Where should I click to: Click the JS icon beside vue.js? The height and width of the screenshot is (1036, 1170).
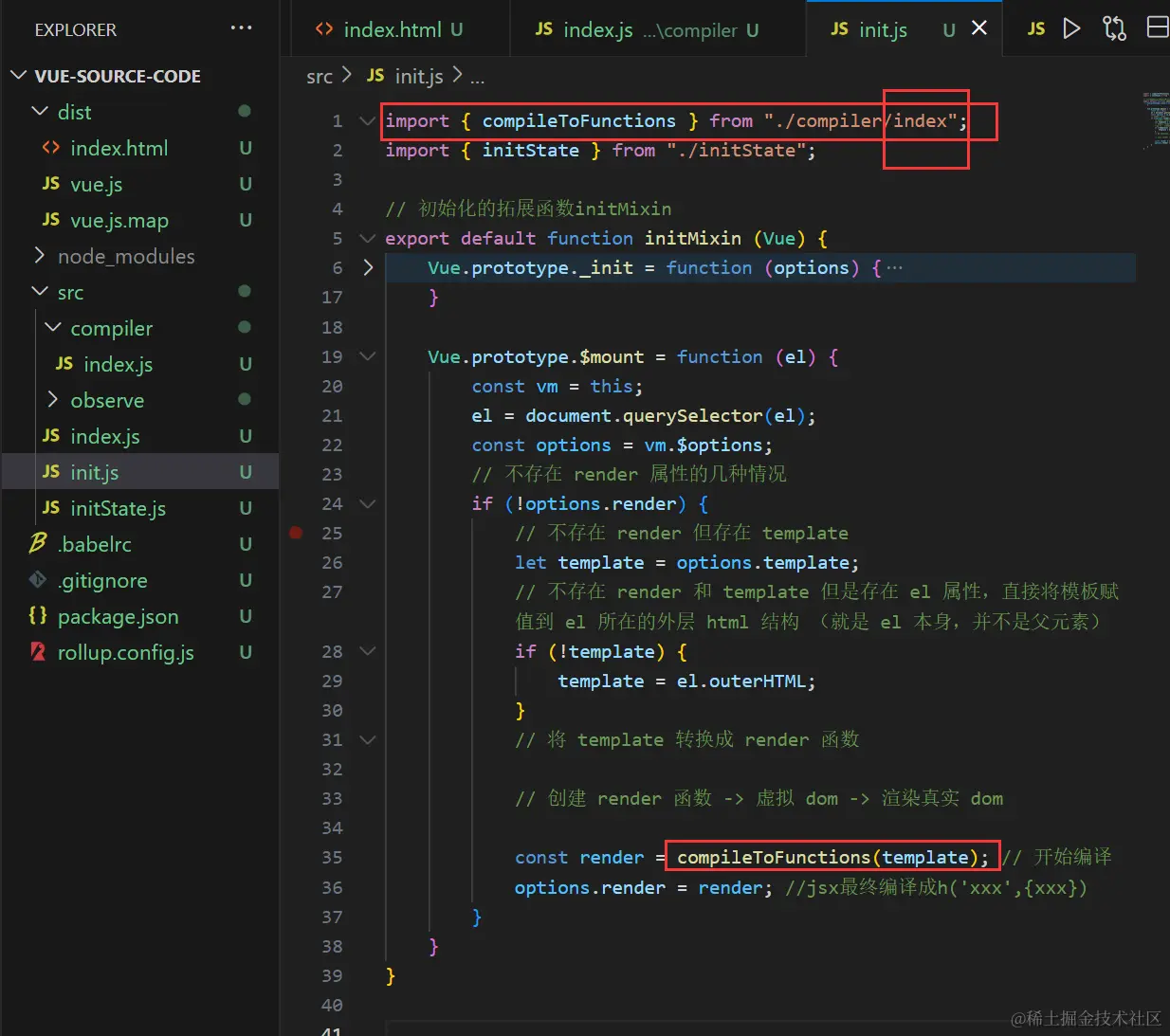coord(51,183)
